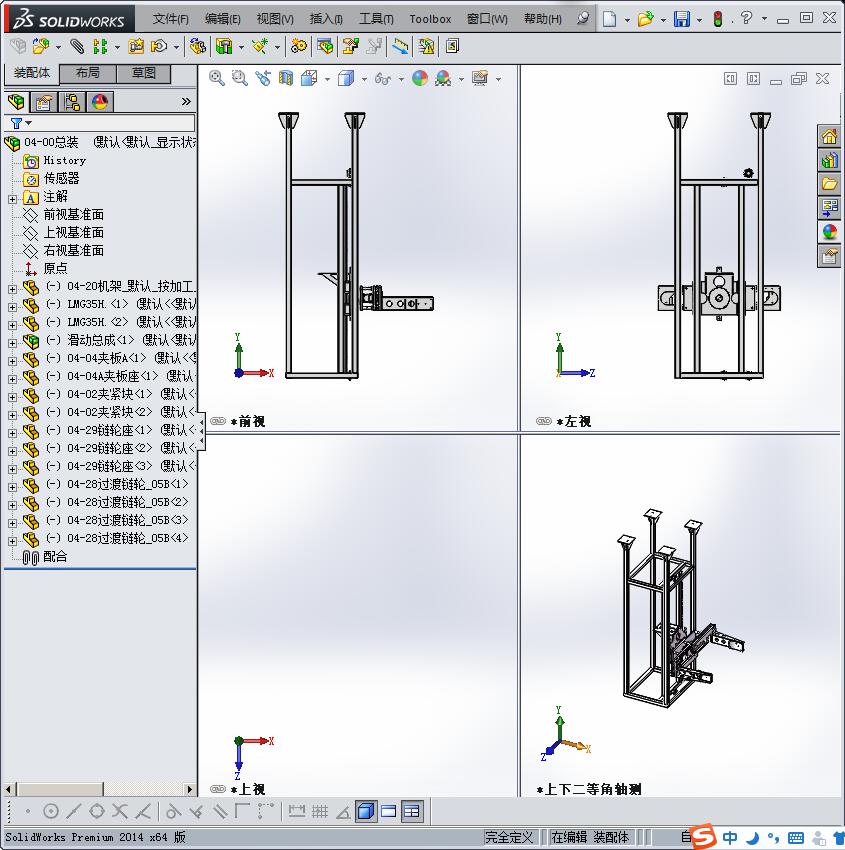Screen dimensions: 845x850
Task: Click Hide/Show Items glasses icon
Action: coord(382,79)
